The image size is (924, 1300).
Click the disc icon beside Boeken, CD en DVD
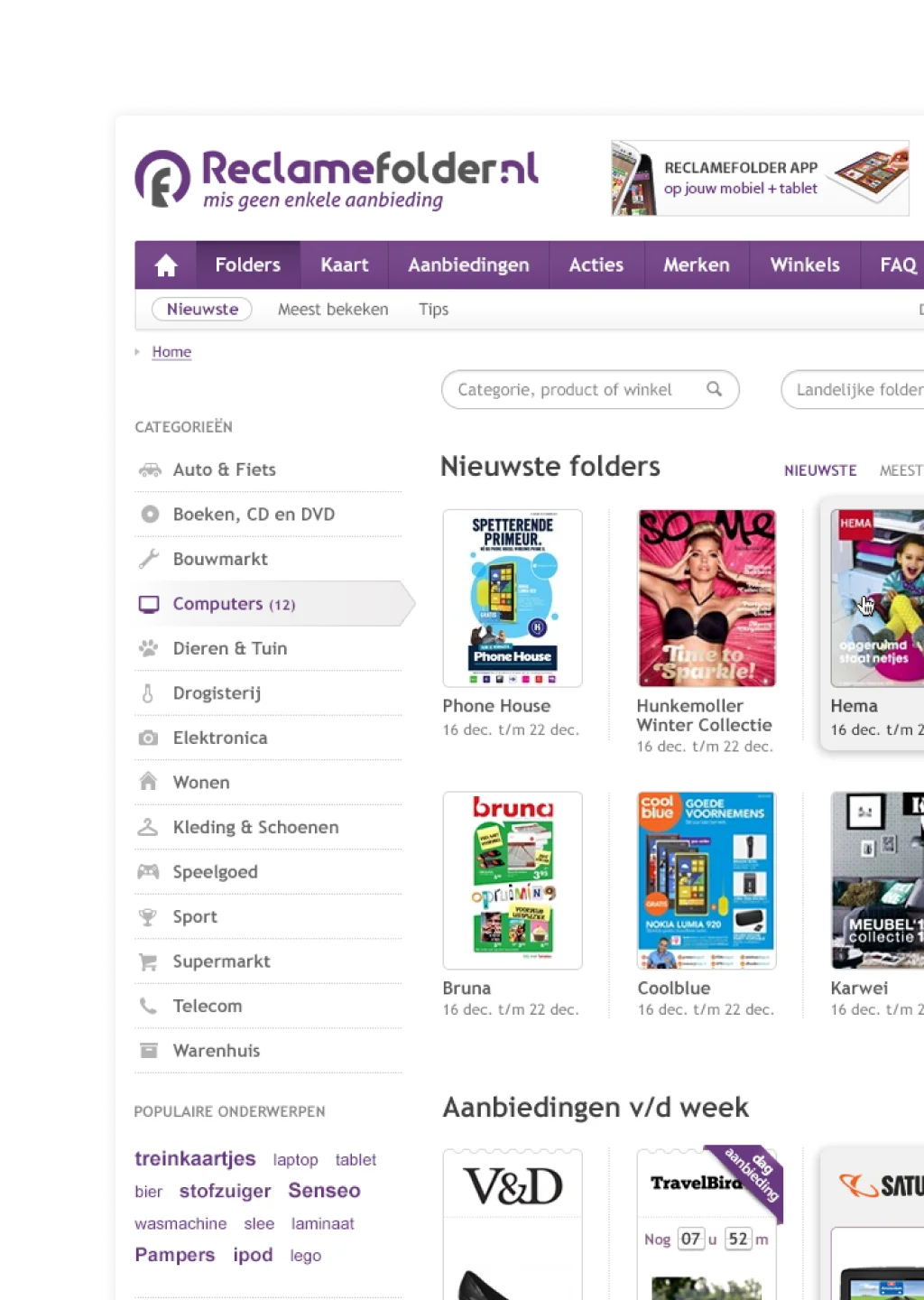[x=150, y=514]
